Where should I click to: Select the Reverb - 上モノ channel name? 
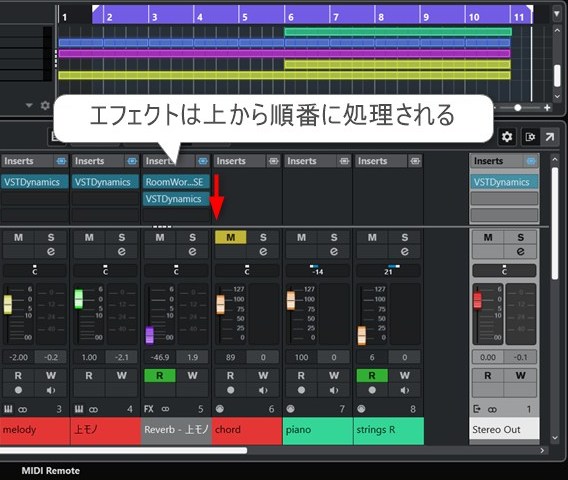(176, 430)
